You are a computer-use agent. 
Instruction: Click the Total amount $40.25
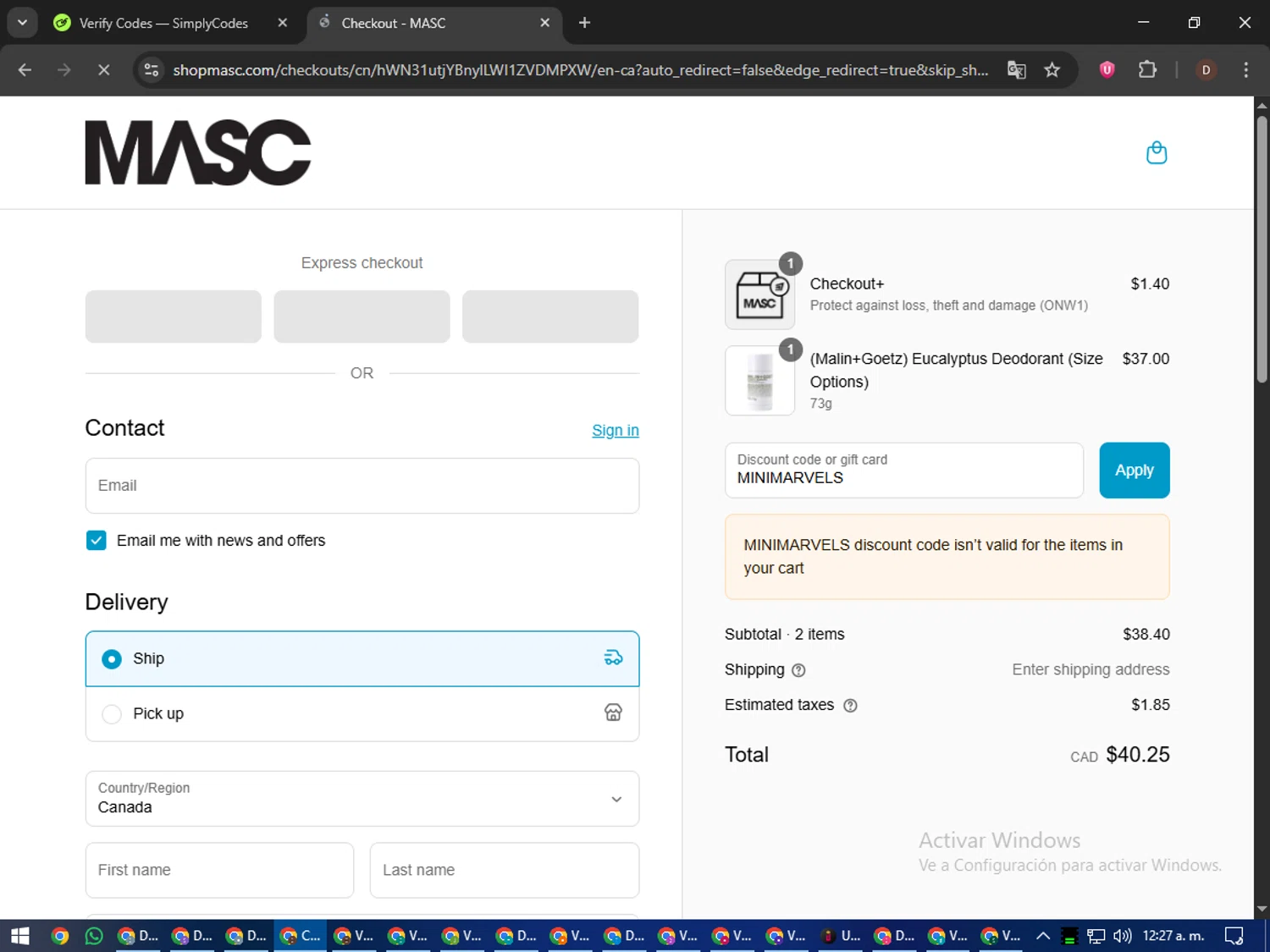pyautogui.click(x=1137, y=755)
